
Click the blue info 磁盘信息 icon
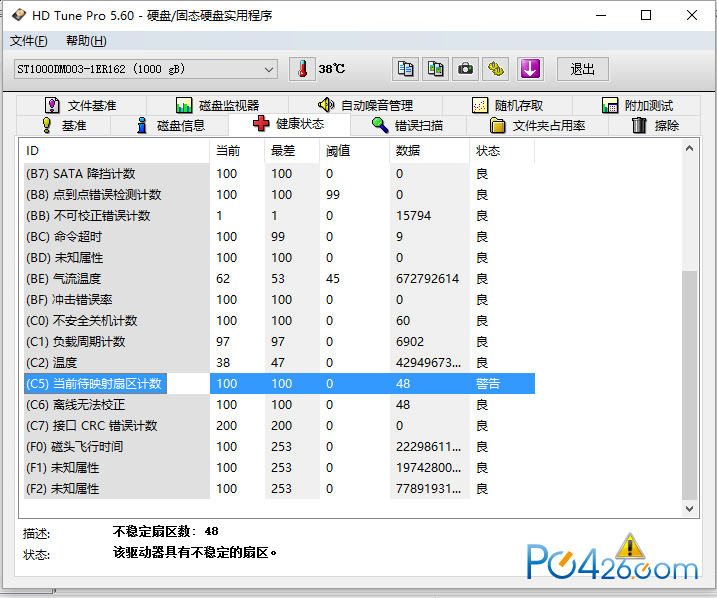(142, 125)
